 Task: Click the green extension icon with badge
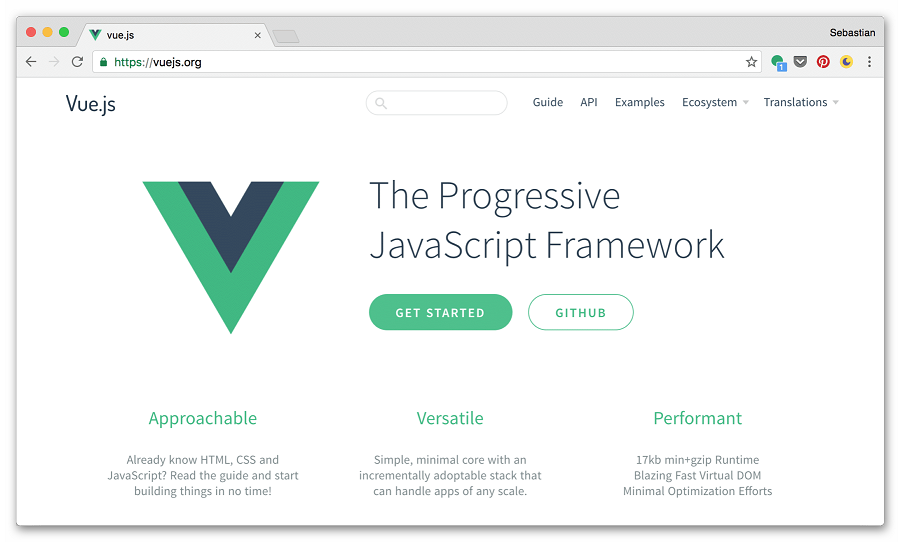(x=778, y=62)
